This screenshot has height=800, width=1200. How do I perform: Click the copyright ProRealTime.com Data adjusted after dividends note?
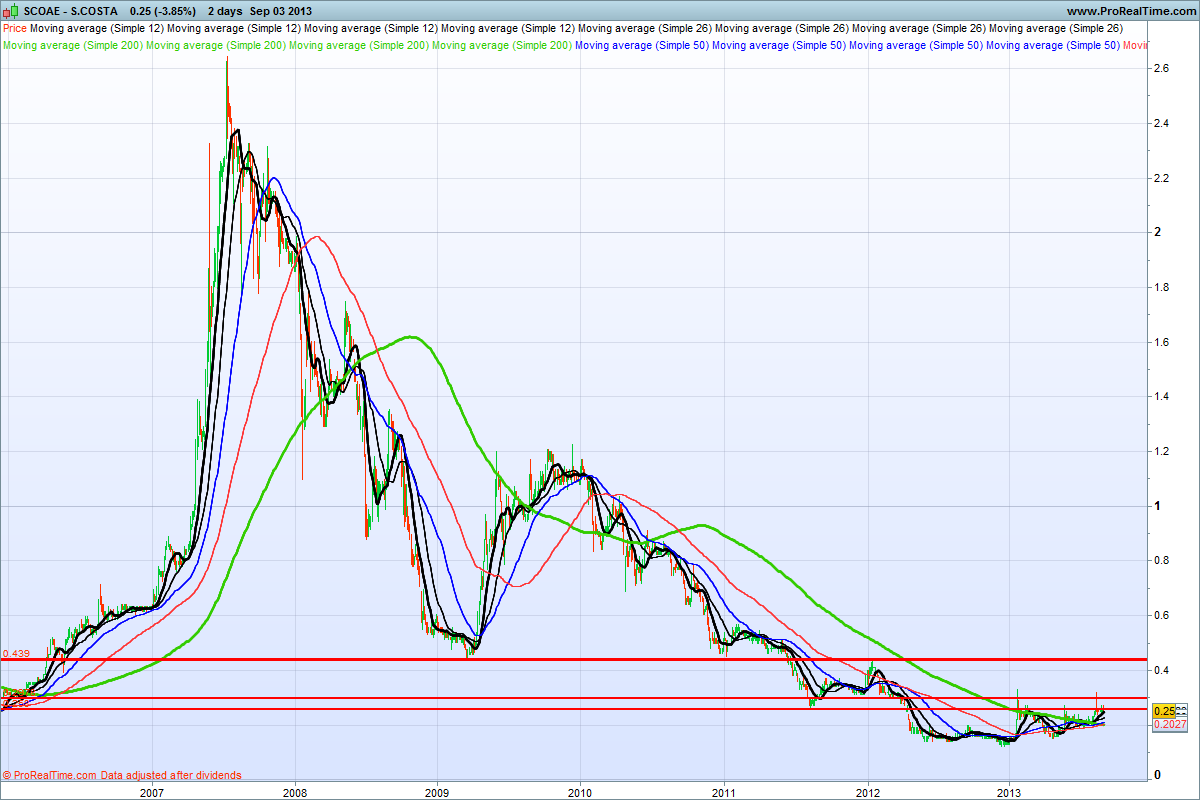(122, 775)
